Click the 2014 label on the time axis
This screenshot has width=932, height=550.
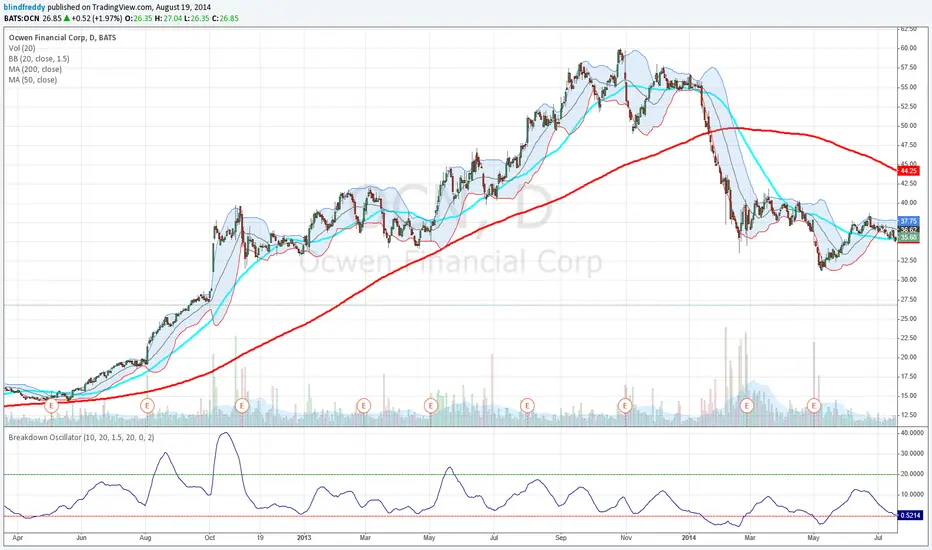point(688,538)
